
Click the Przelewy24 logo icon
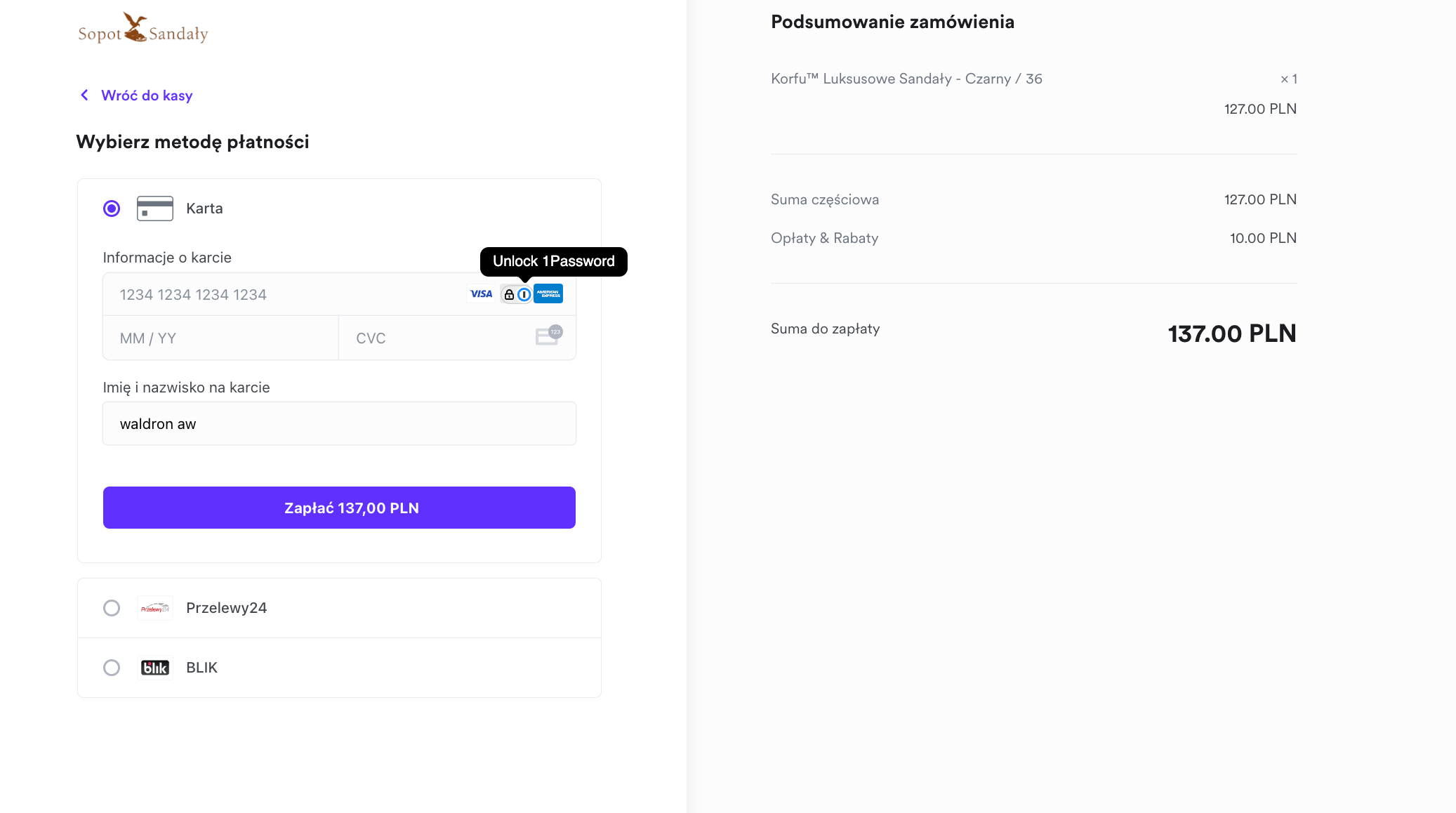click(154, 608)
